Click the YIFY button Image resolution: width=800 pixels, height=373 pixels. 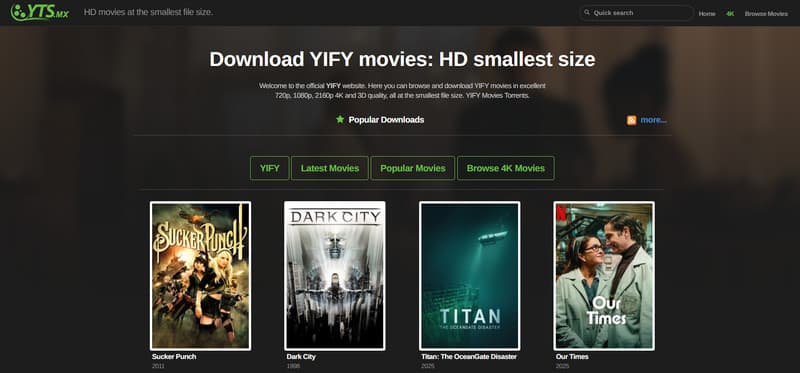(269, 168)
